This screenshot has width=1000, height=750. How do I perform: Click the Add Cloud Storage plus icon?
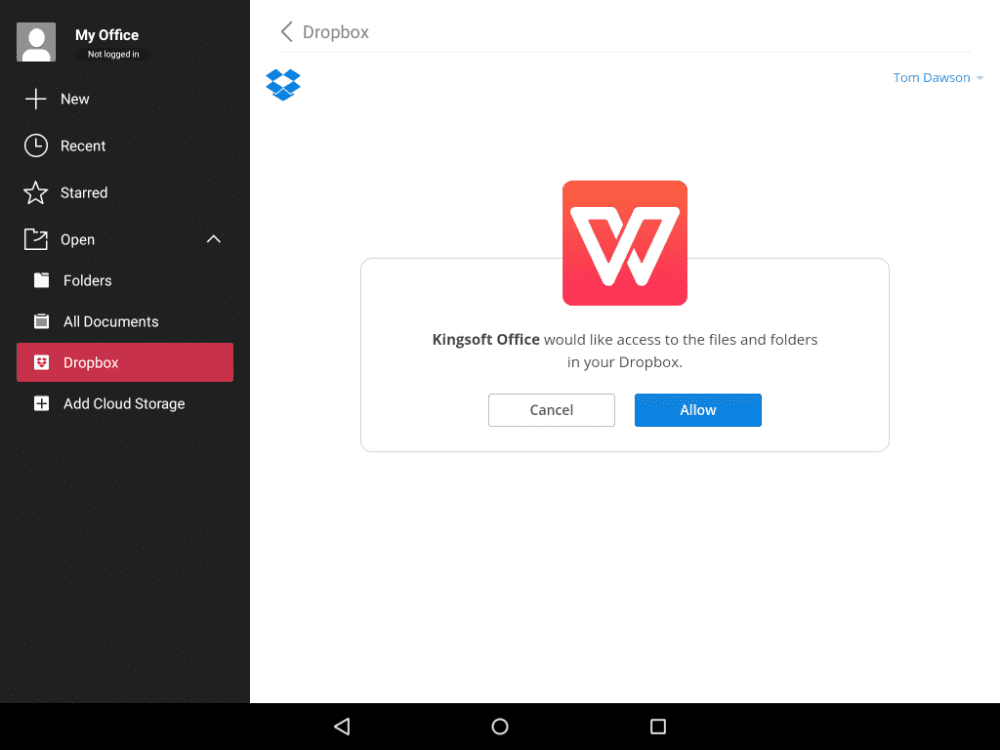[41, 403]
